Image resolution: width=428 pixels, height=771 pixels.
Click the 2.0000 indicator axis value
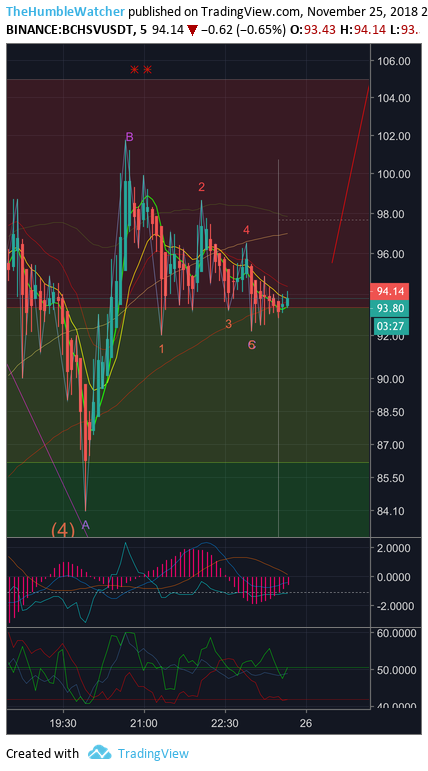tap(395, 548)
